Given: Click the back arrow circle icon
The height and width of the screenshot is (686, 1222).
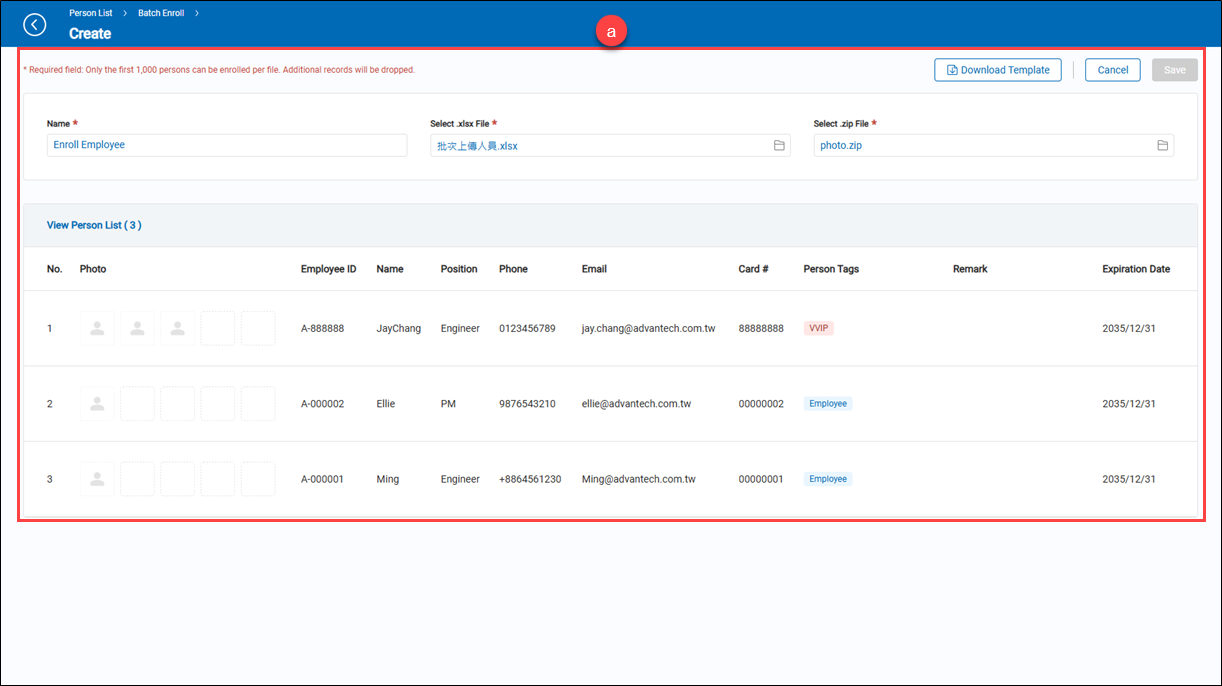Looking at the screenshot, I should (35, 25).
